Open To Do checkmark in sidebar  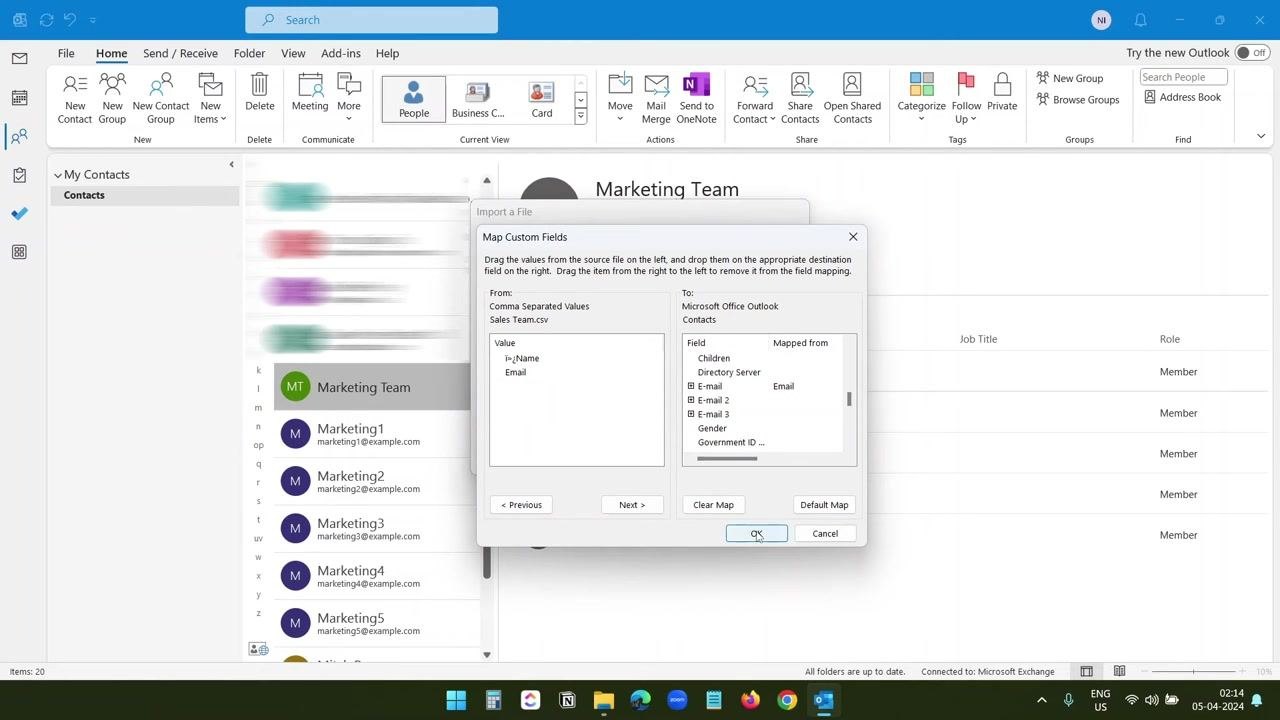click(19, 213)
